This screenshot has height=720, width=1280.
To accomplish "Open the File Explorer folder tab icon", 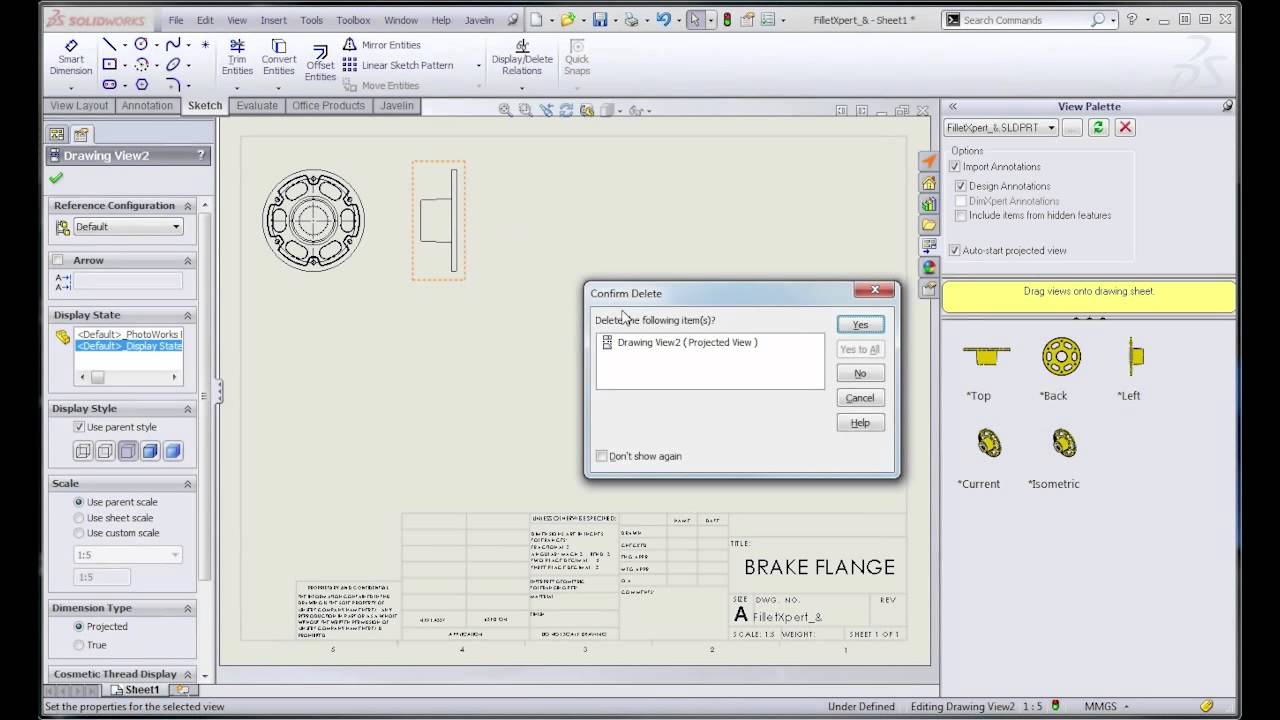I will point(929,225).
